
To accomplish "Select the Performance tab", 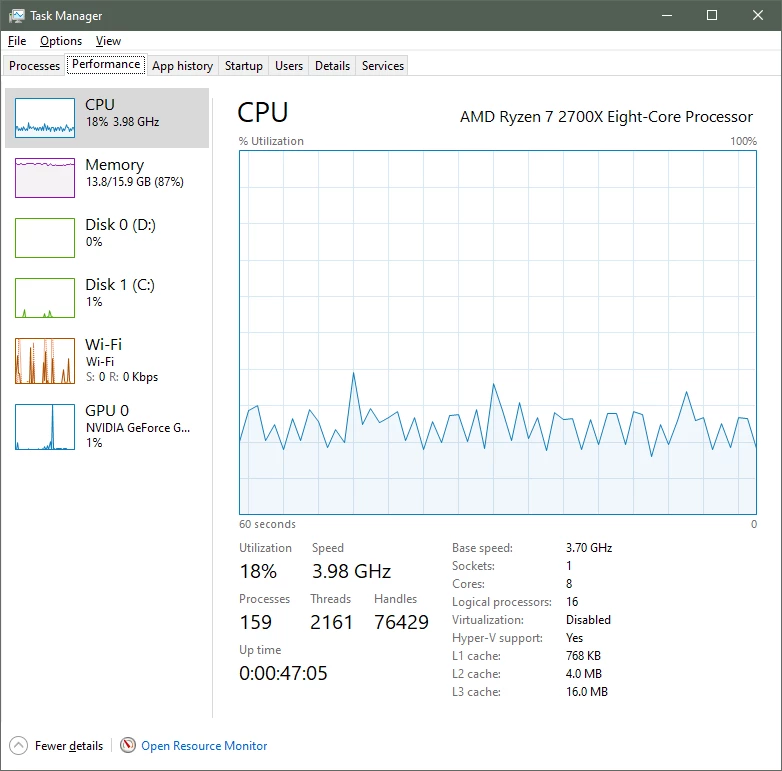I will tap(106, 64).
